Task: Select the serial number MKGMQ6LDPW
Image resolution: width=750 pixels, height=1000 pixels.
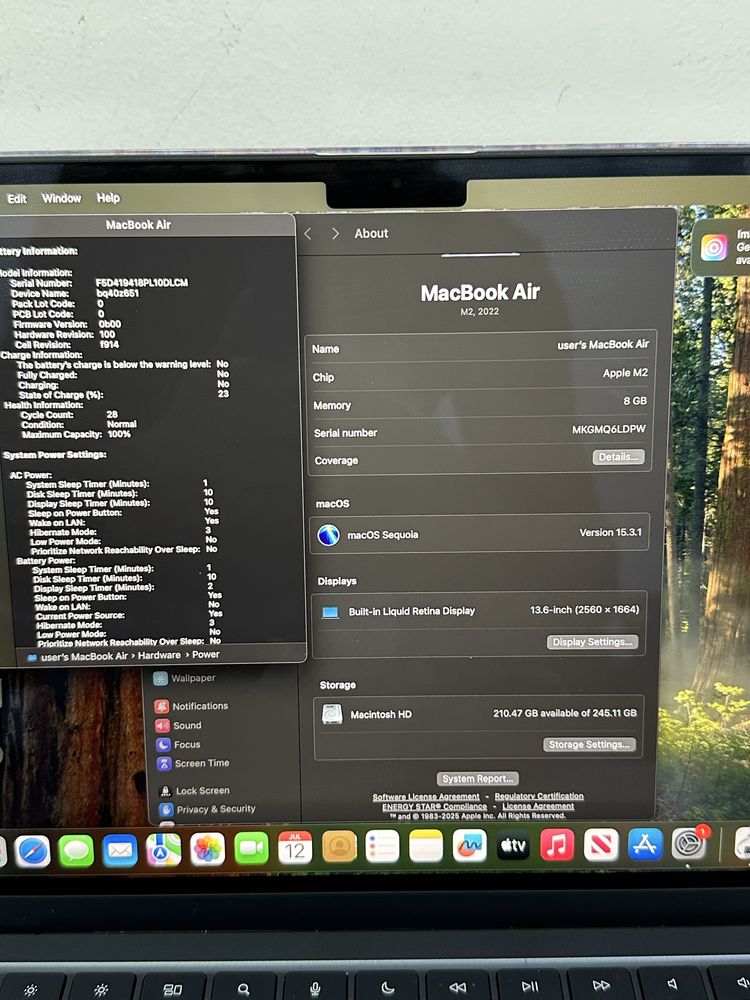Action: [x=608, y=429]
